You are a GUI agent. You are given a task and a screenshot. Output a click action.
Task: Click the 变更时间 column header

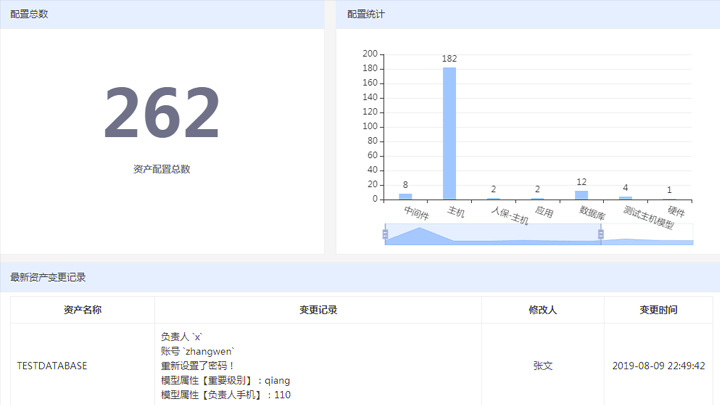click(x=658, y=310)
